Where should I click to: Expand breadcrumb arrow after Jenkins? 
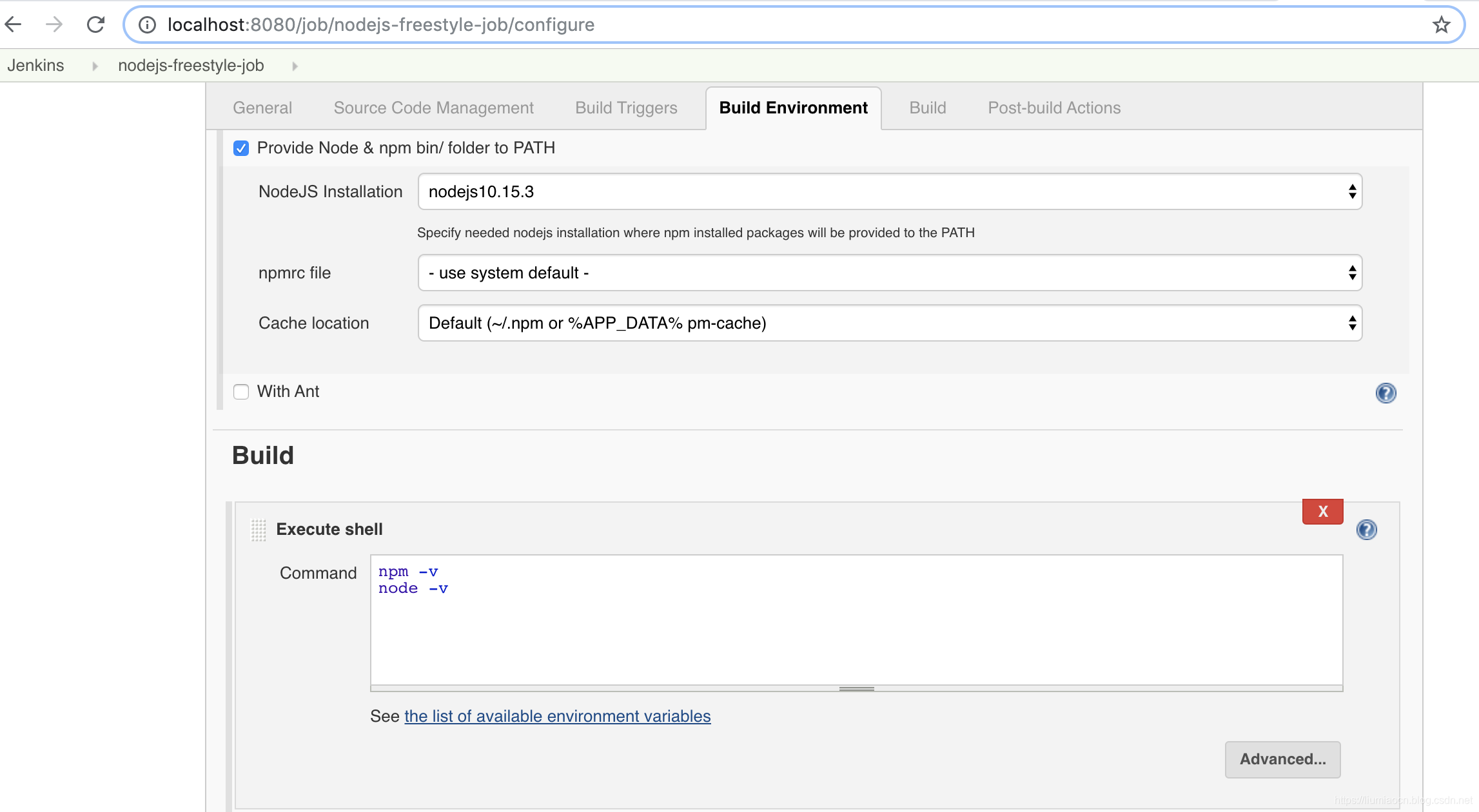click(95, 66)
